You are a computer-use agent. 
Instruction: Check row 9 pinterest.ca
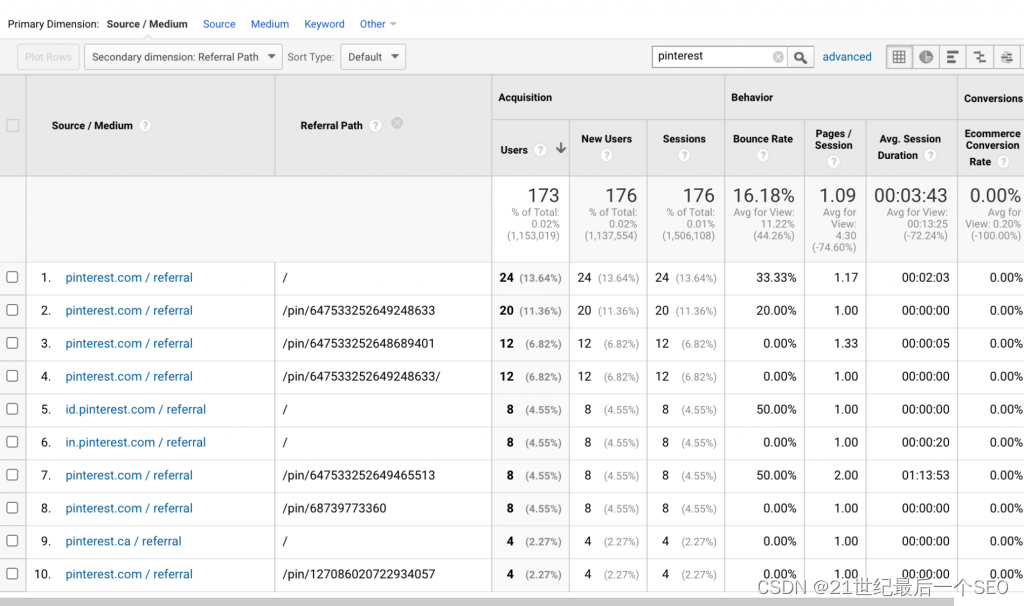pos(12,541)
